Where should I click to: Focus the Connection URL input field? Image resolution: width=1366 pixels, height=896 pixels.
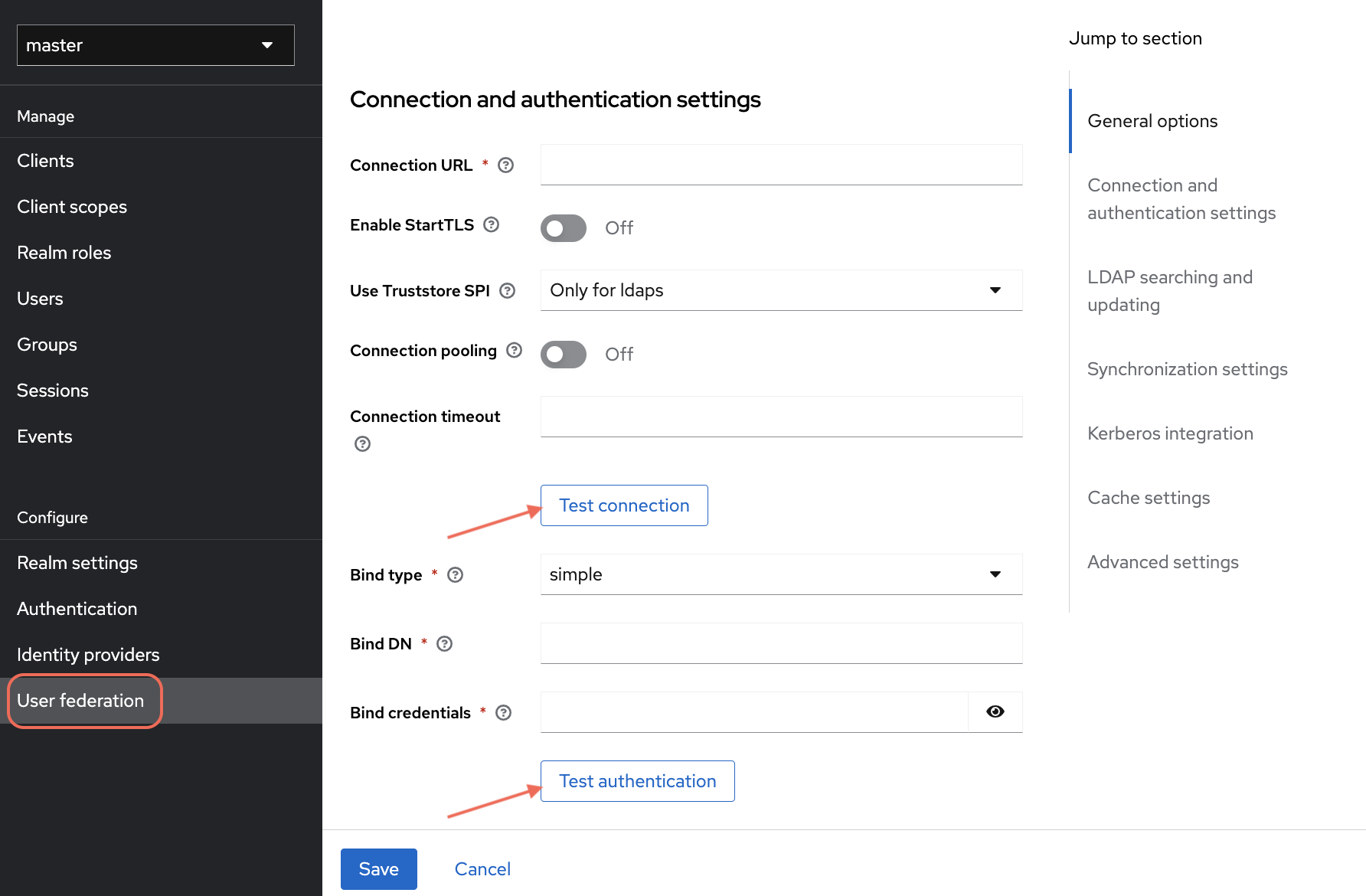[781, 165]
